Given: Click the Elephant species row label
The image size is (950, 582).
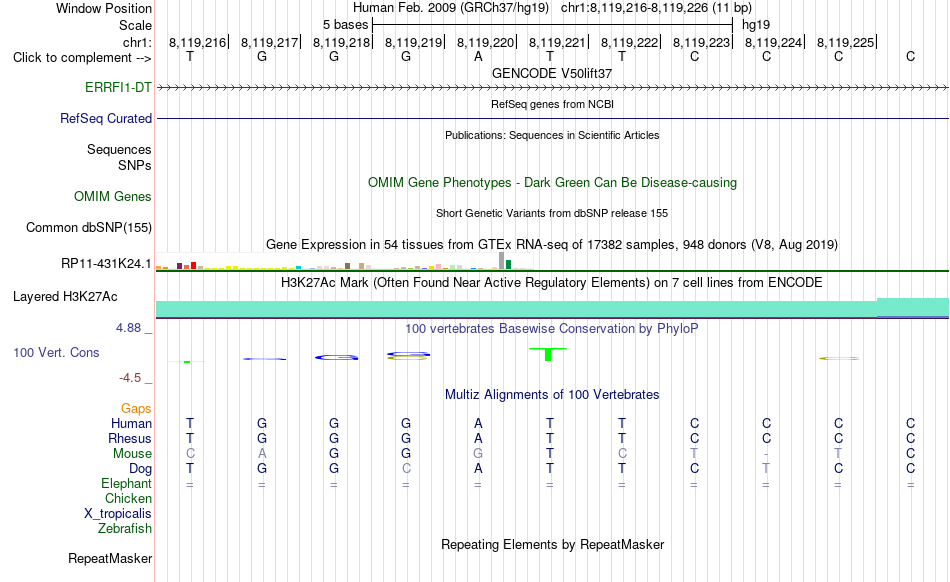Looking at the screenshot, I should pyautogui.click(x=126, y=483).
